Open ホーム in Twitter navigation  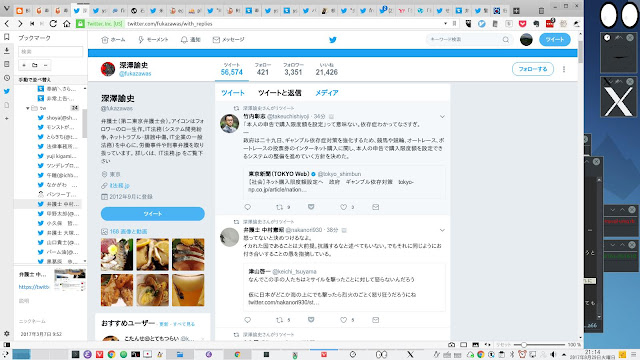[x=113, y=40]
